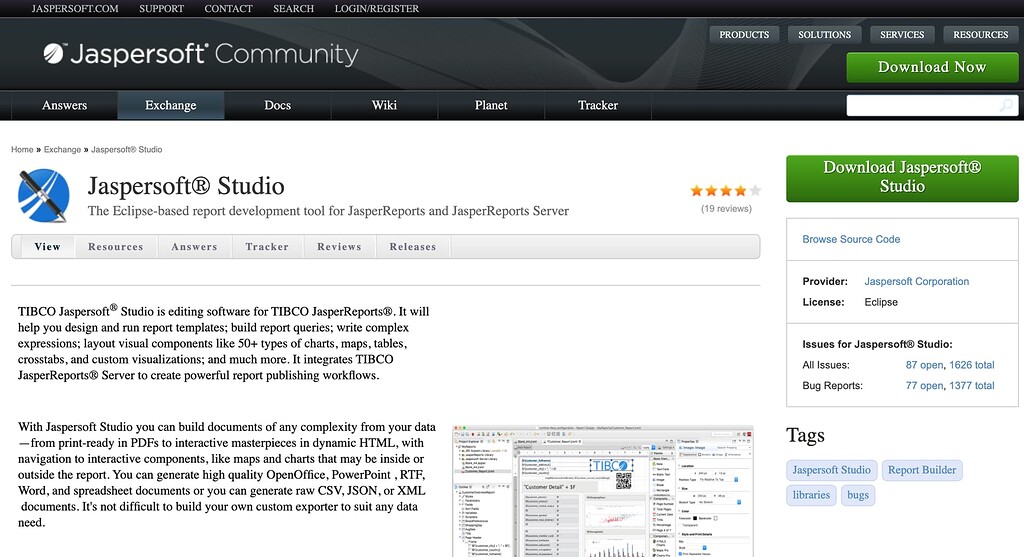Open 1626 total issues link
This screenshot has width=1024, height=557.
[972, 365]
